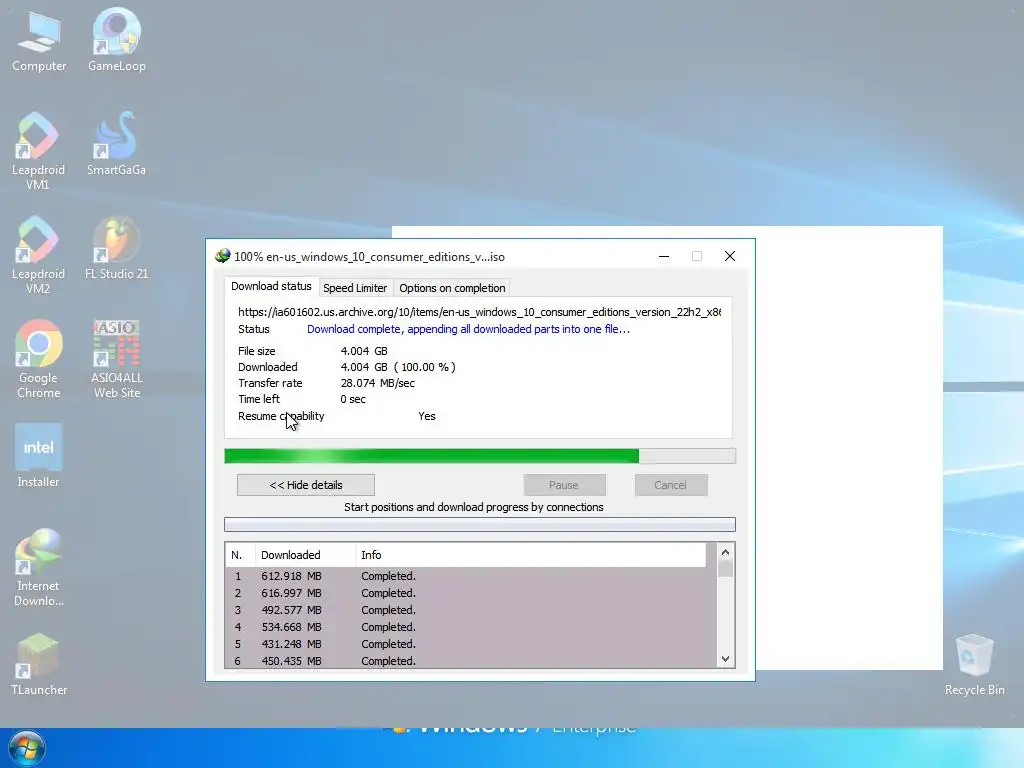This screenshot has width=1024, height=768.
Task: Click the Pause button
Action: (x=564, y=485)
